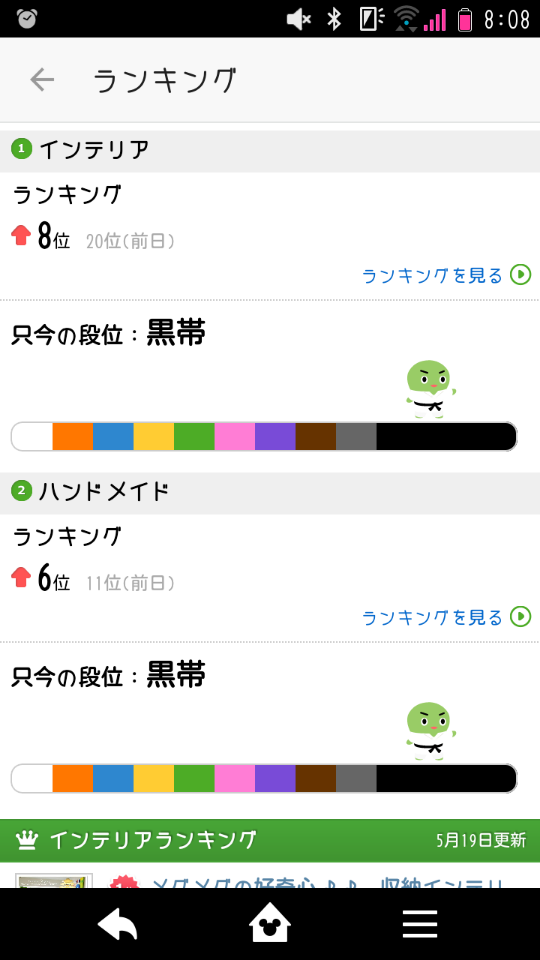This screenshot has height=960, width=540.
Task: Tap pink segment of ハンドメイド belt bar
Action: (234, 778)
